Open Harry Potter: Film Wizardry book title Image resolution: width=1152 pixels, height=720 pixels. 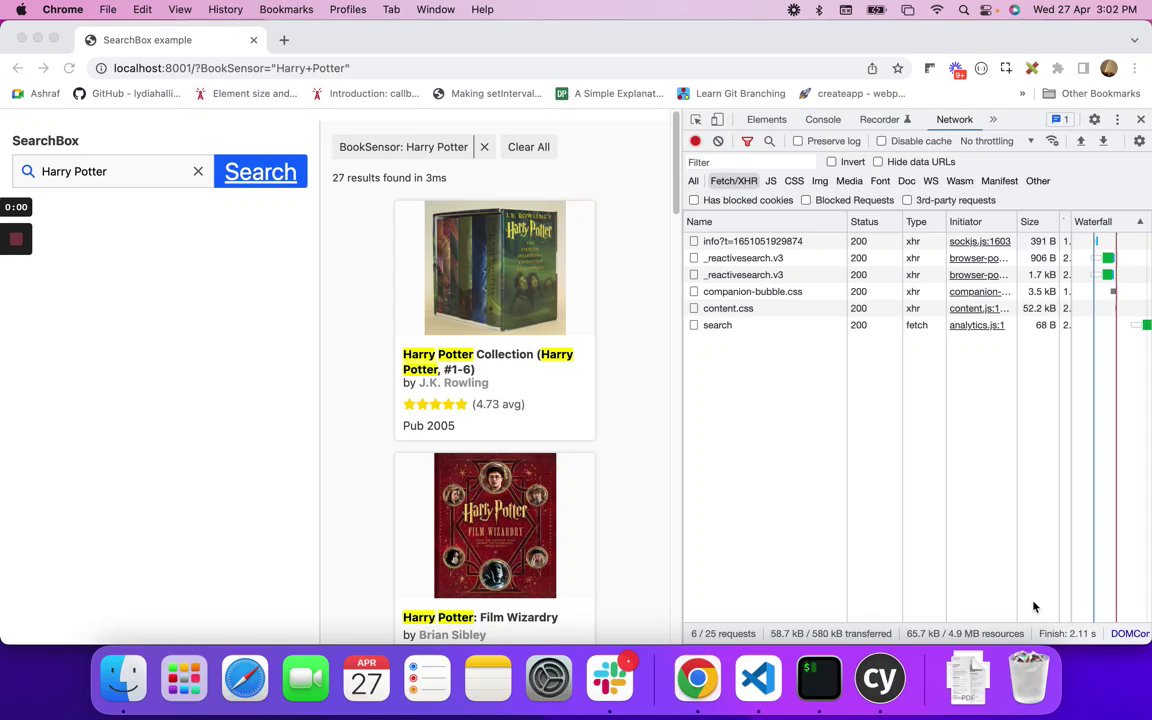tap(480, 617)
